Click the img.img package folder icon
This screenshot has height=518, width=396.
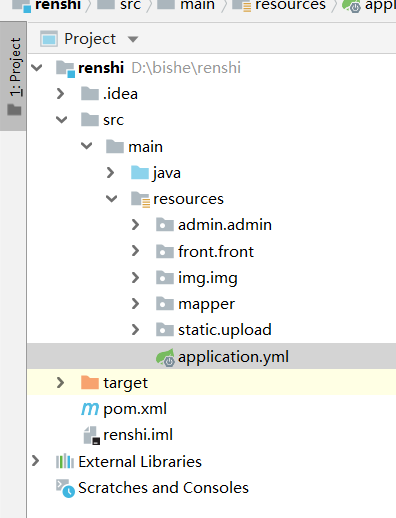(165, 277)
